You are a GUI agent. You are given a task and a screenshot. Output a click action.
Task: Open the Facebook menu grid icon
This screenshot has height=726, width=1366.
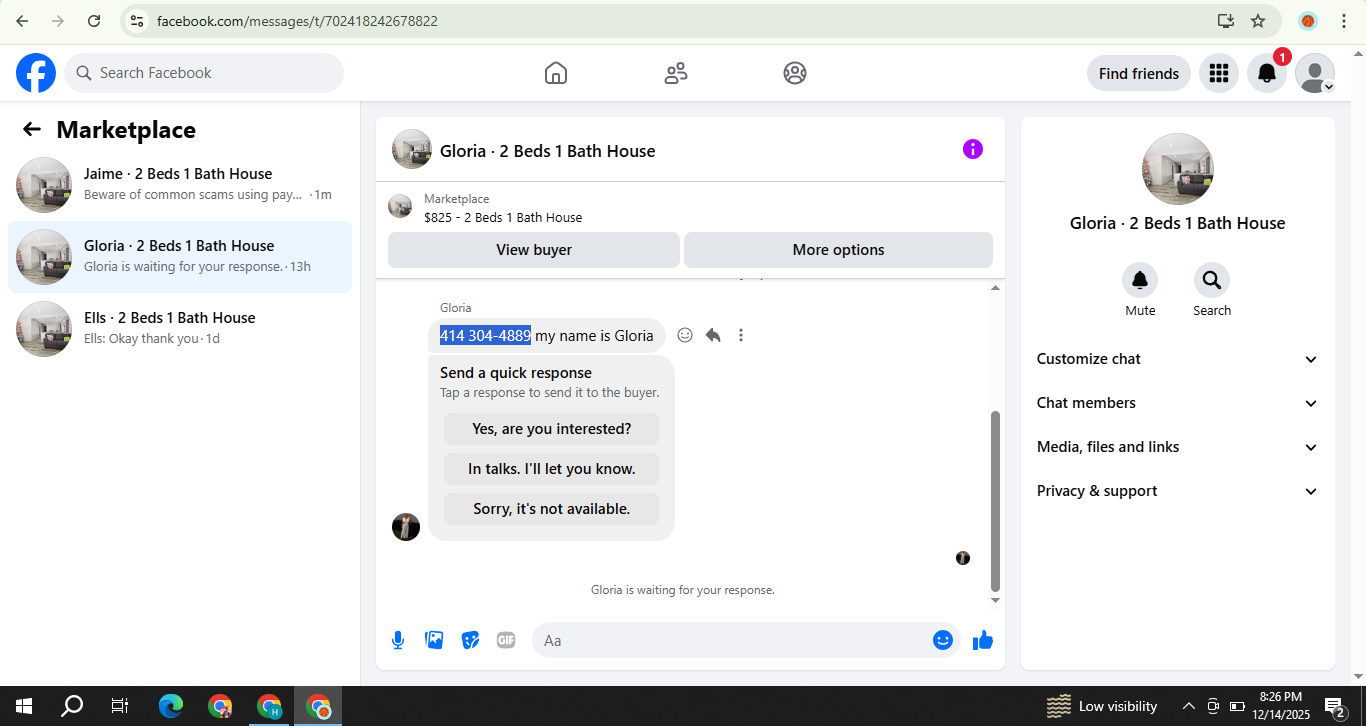[x=1218, y=73]
